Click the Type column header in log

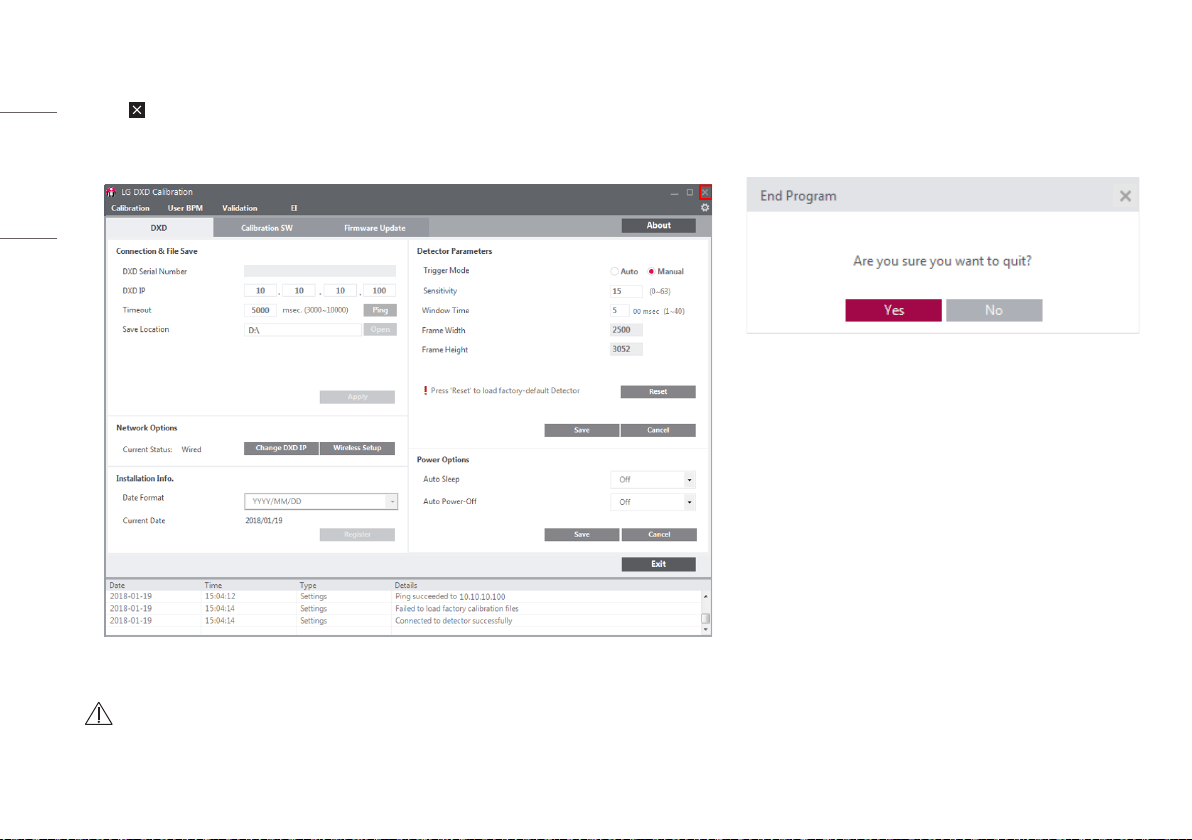click(x=308, y=585)
